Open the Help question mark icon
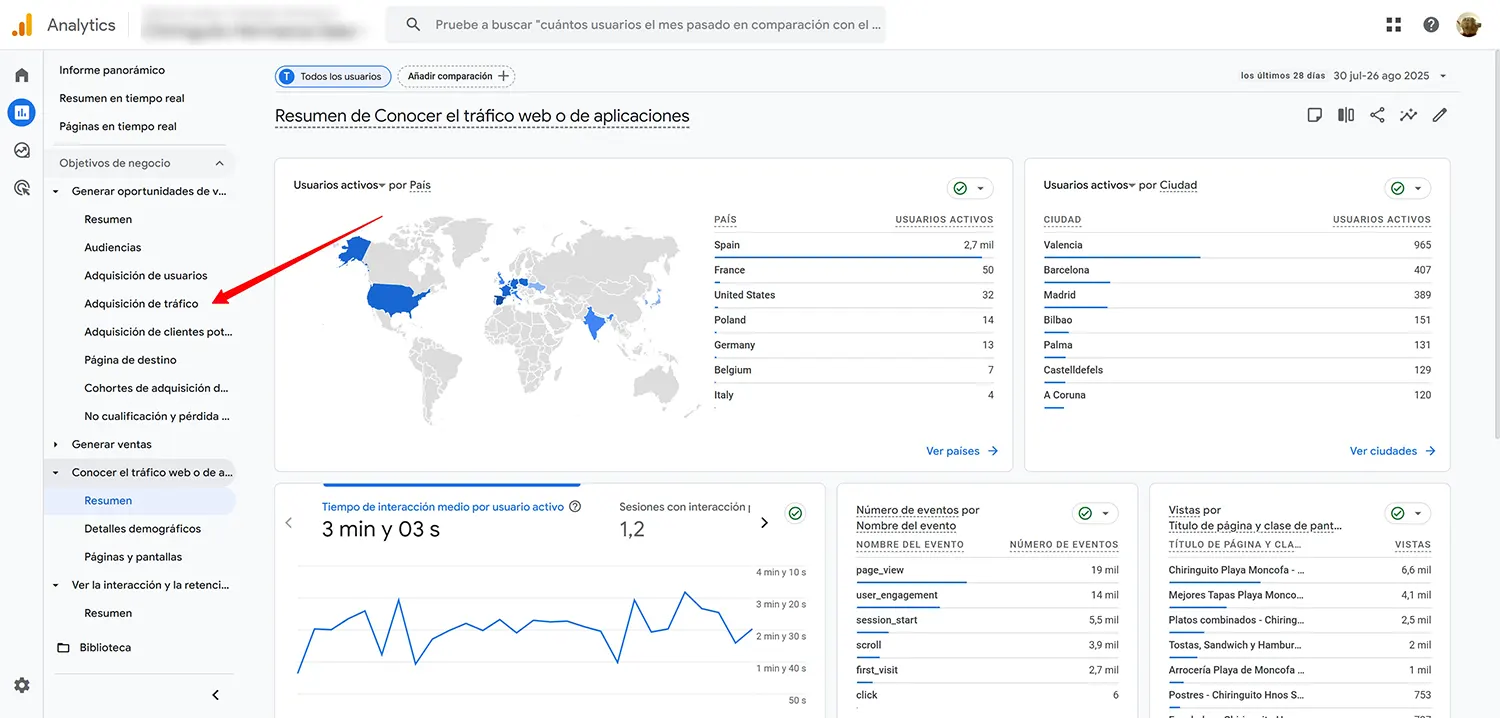1500x718 pixels. click(x=1430, y=23)
